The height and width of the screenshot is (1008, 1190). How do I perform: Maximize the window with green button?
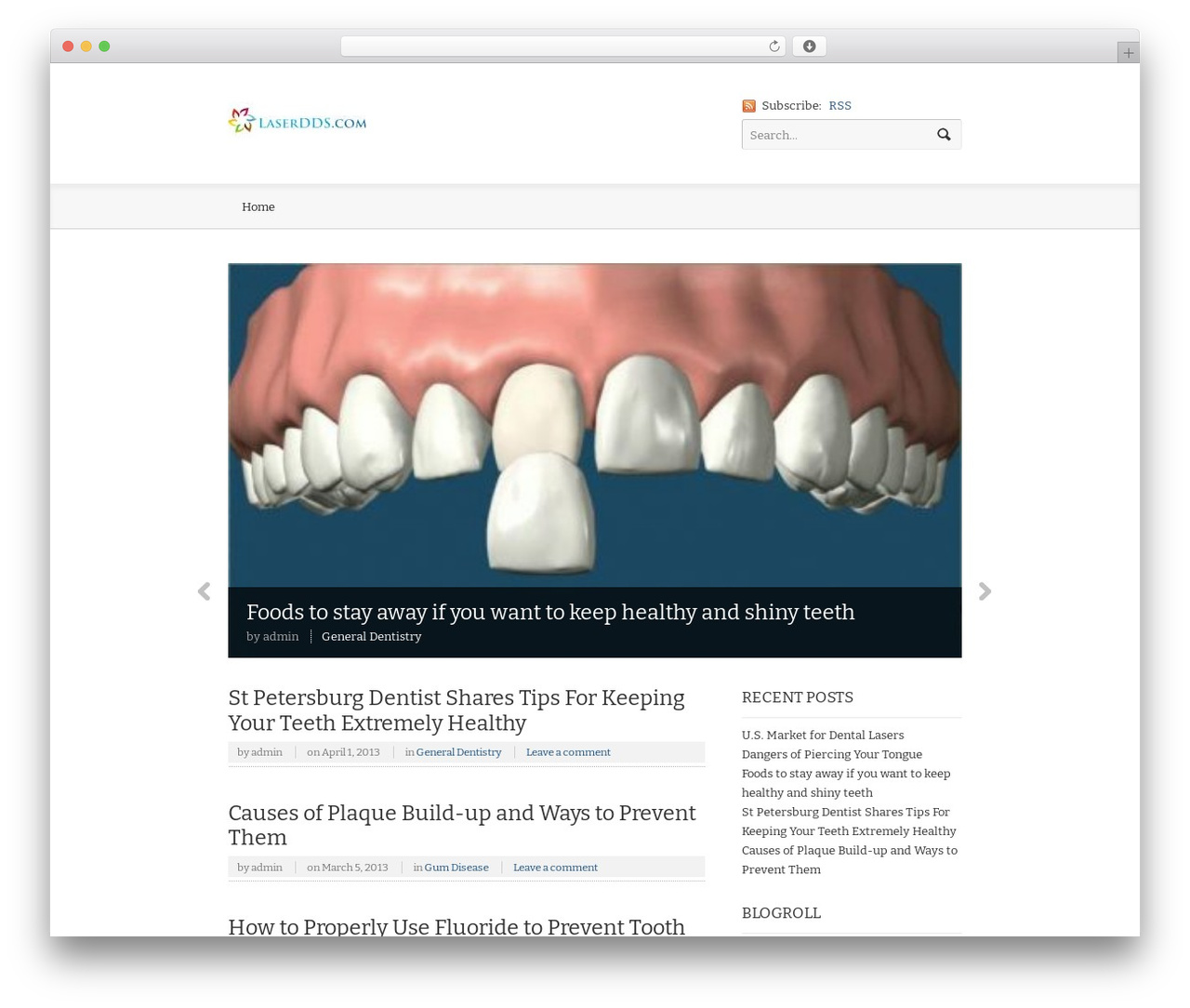click(x=104, y=46)
